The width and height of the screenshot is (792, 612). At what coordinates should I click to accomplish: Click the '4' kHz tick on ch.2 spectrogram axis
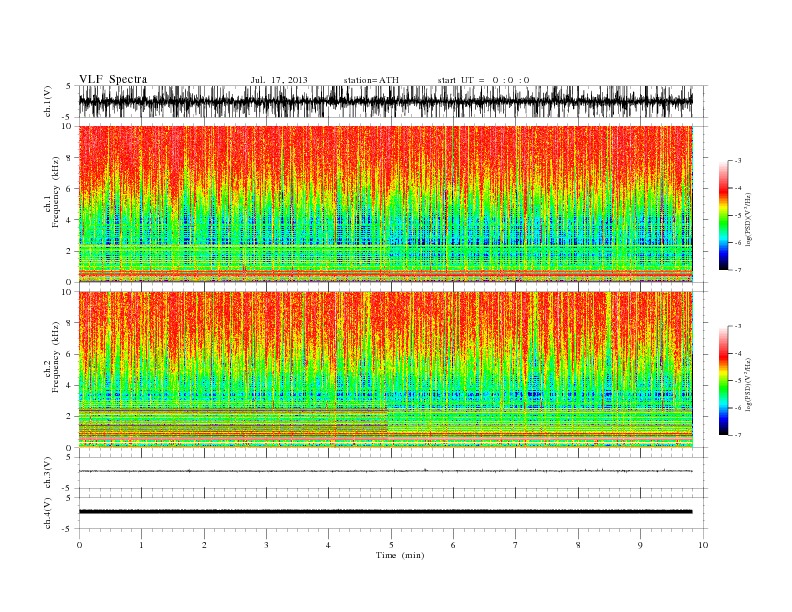tap(69, 386)
